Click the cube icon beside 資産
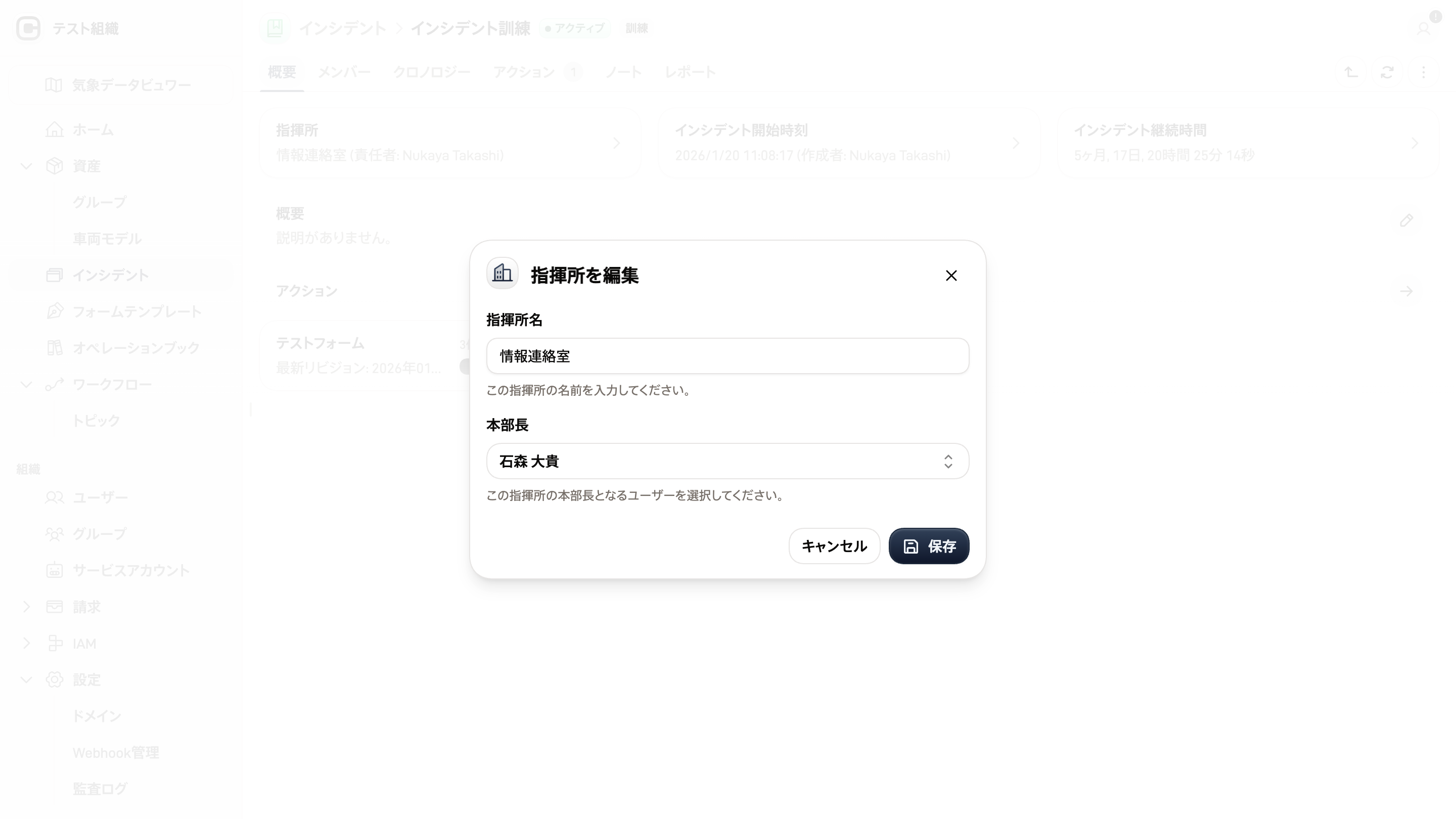1456x819 pixels. [x=54, y=166]
